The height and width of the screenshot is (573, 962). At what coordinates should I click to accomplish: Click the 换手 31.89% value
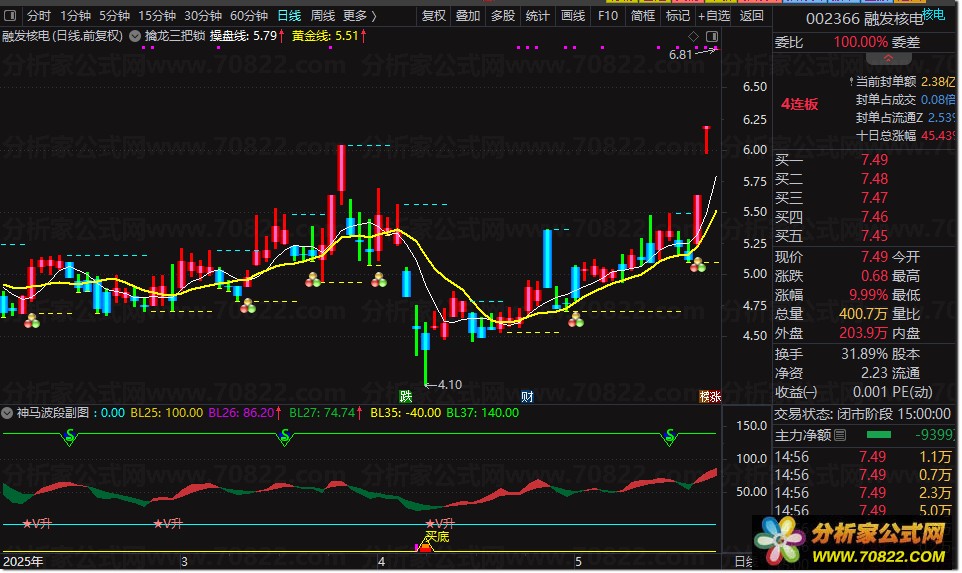pos(864,355)
